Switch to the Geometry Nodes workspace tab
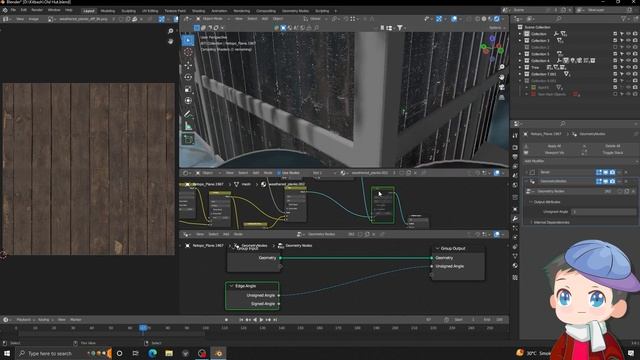The height and width of the screenshot is (360, 640). pyautogui.click(x=295, y=11)
